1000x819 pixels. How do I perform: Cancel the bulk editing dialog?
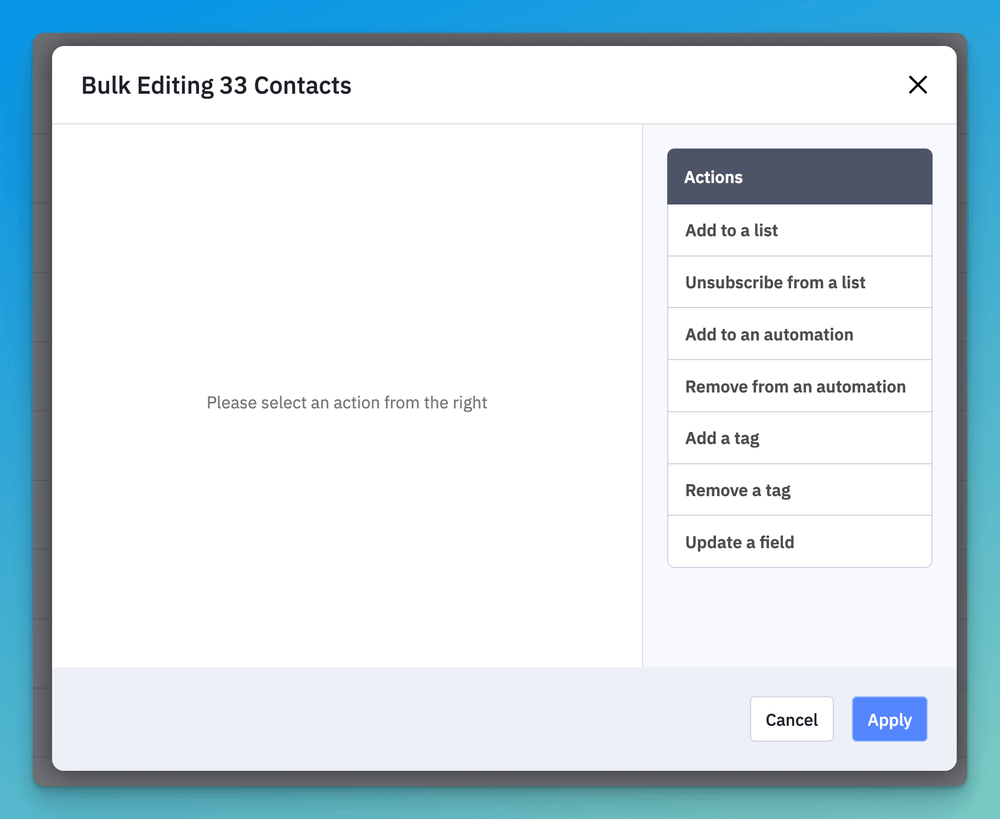coord(791,719)
